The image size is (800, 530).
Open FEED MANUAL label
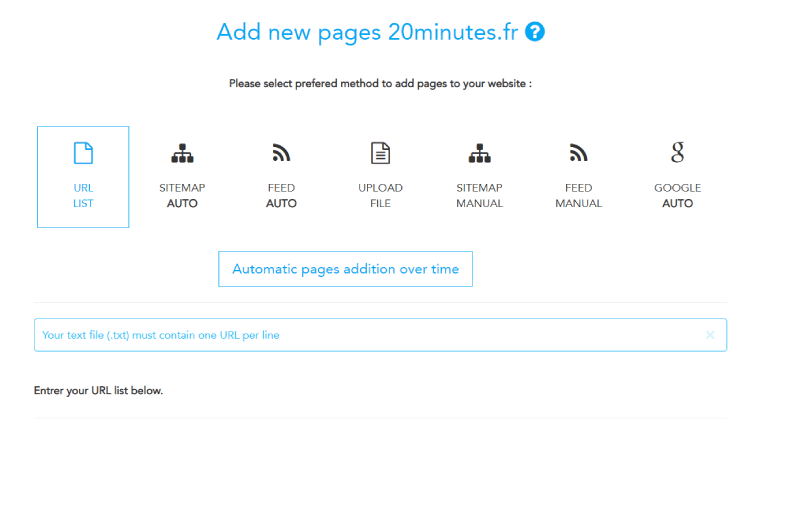pos(579,195)
